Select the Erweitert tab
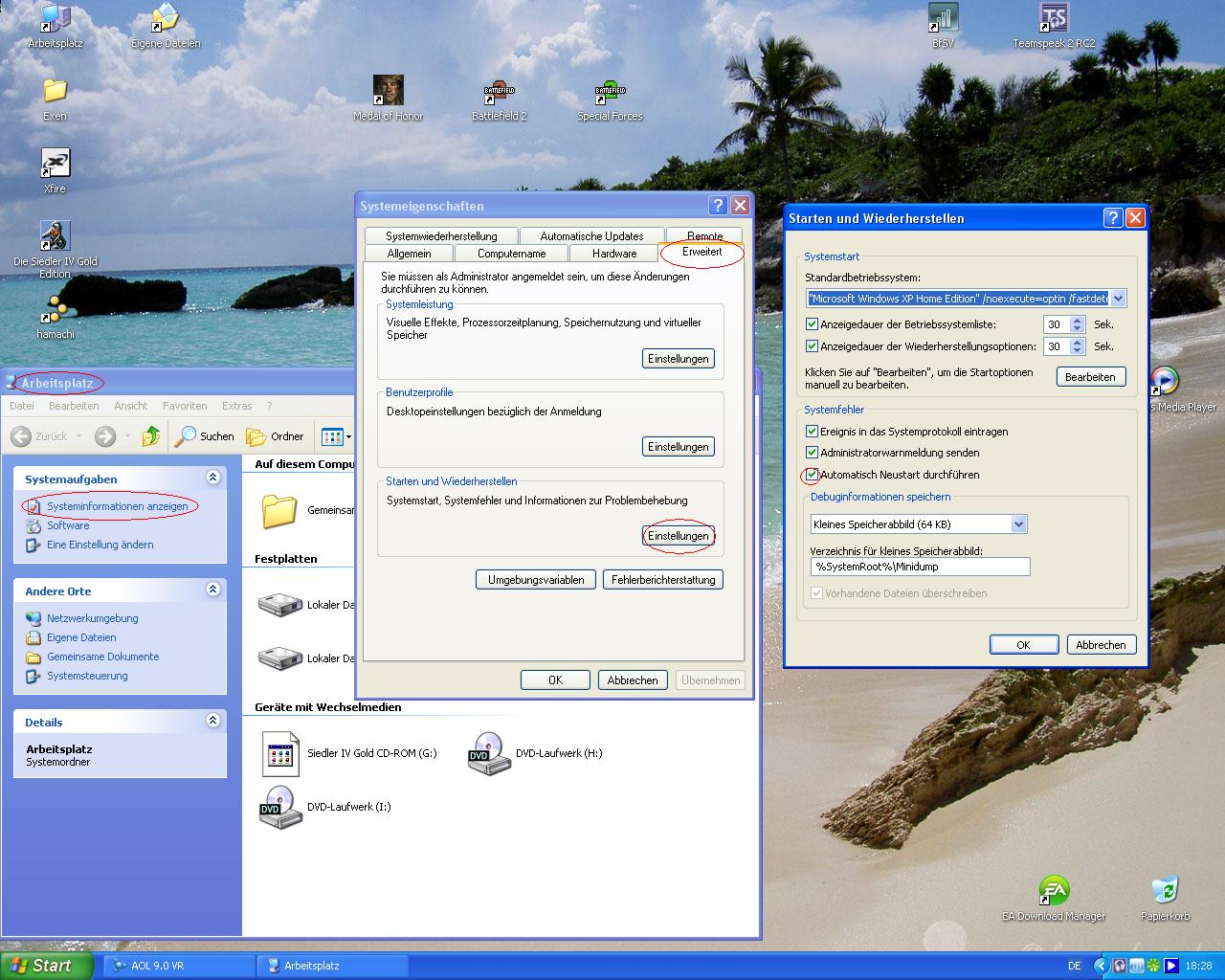1225x980 pixels. (x=702, y=252)
